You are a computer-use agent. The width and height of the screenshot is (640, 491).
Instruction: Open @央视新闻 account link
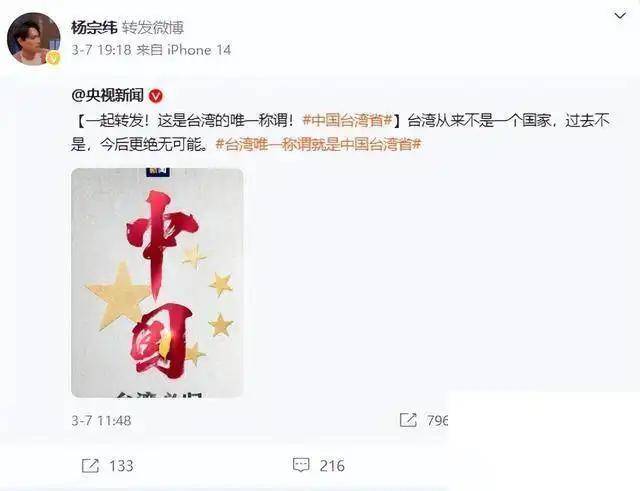click(x=107, y=96)
